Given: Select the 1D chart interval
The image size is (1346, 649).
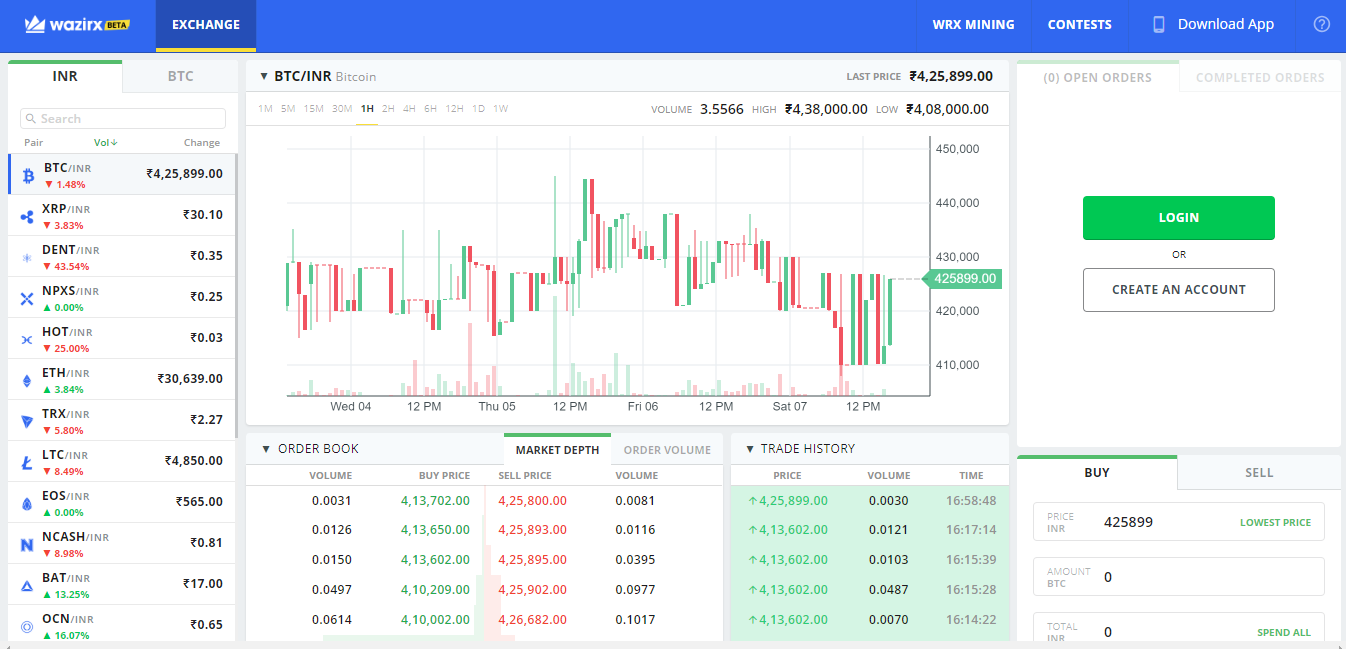Looking at the screenshot, I should coord(478,108).
